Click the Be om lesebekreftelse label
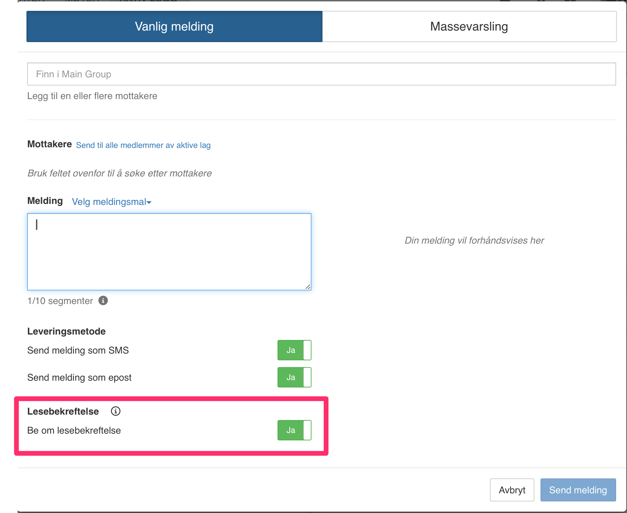The width and height of the screenshot is (627, 513). click(x=74, y=431)
